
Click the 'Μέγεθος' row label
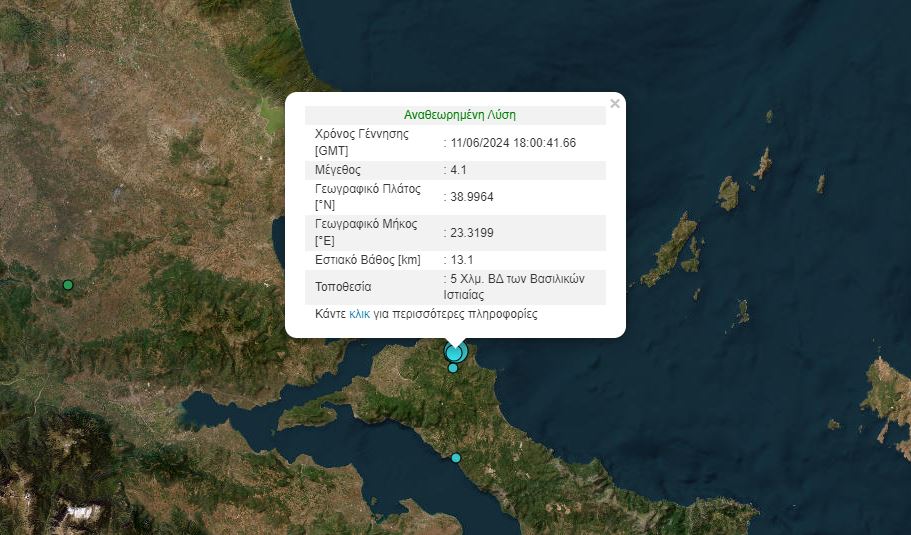[x=338, y=170]
